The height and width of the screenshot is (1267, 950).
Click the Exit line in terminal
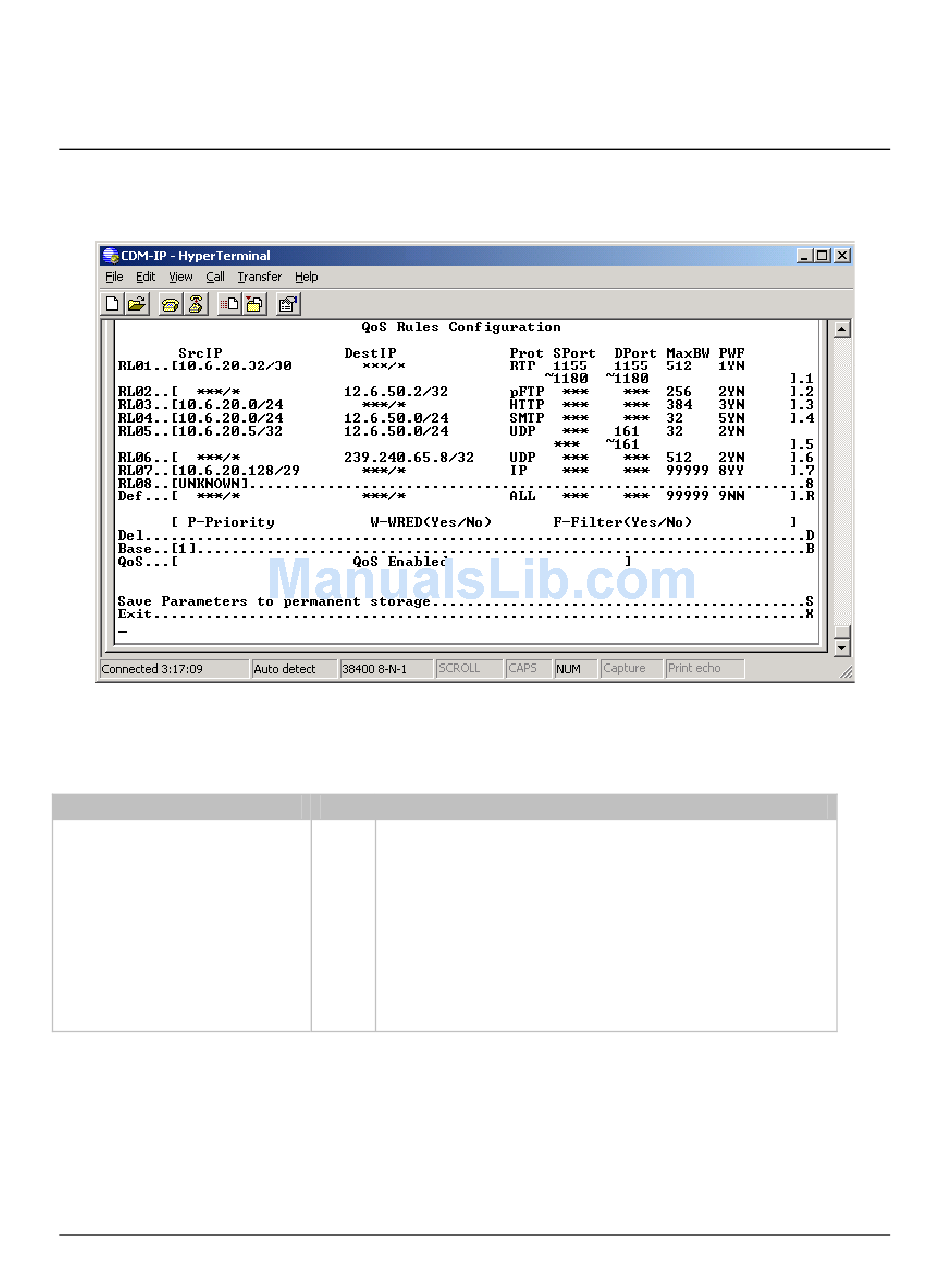click(466, 614)
